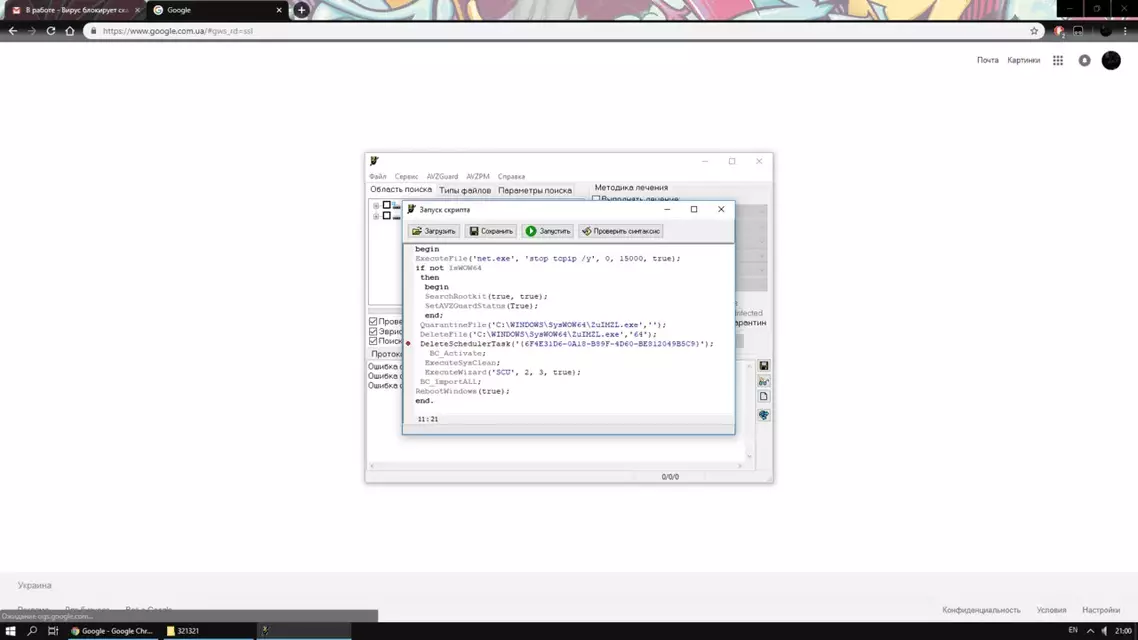Click the glasses view icon beside the log
Screen dimensions: 1138x640
coord(764,381)
